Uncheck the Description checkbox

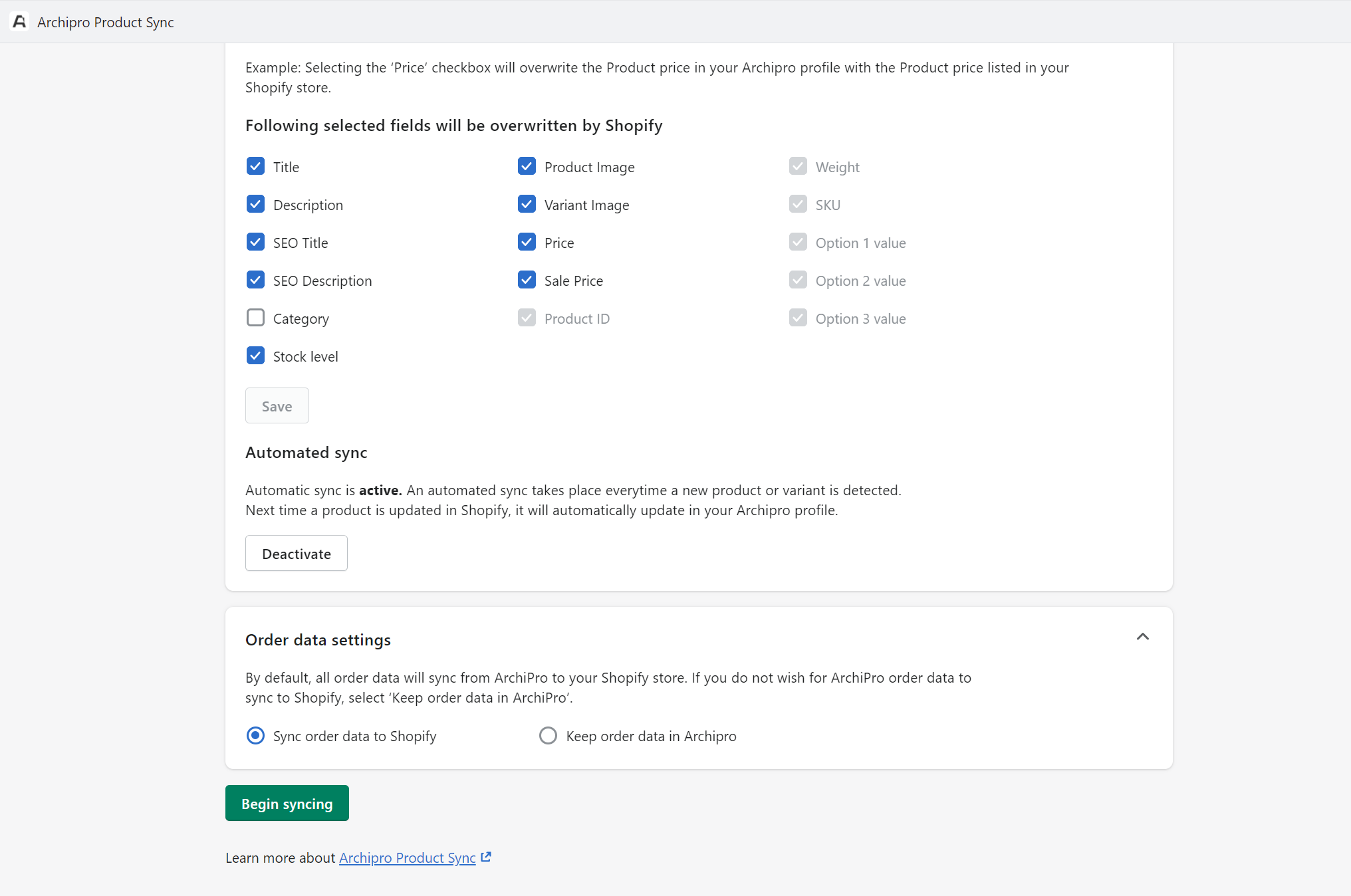coord(255,204)
